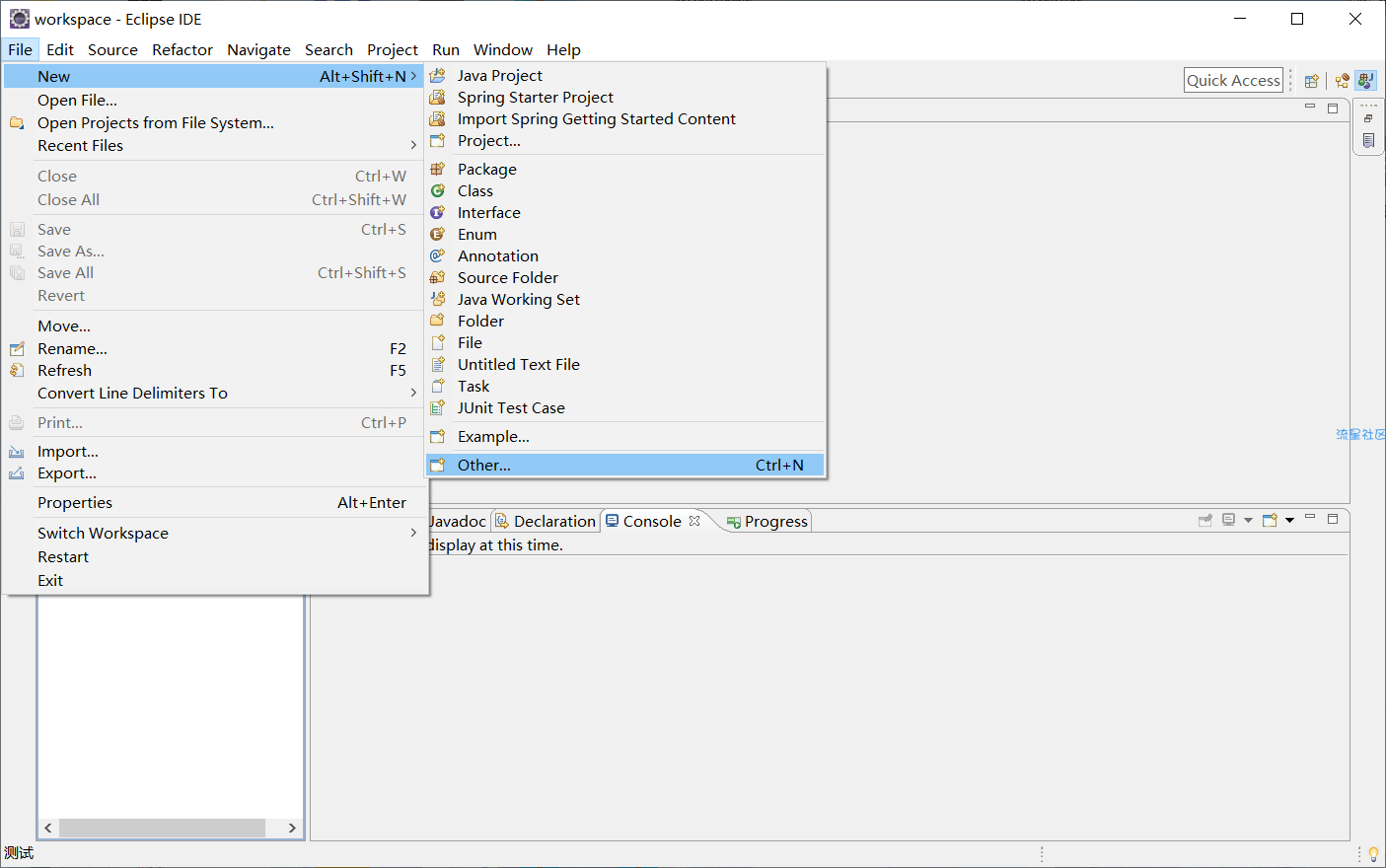Select Other... wizard entry
Image resolution: width=1386 pixels, height=868 pixels.
tap(625, 465)
